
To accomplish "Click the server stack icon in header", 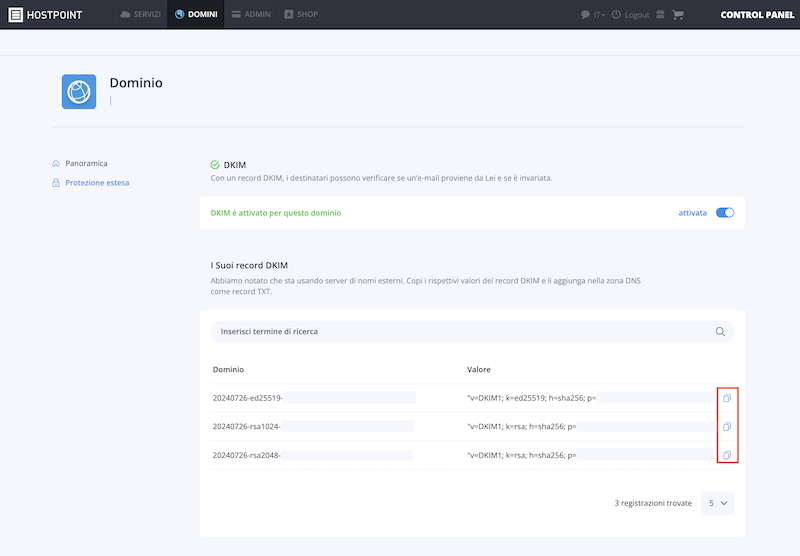I will pyautogui.click(x=660, y=14).
